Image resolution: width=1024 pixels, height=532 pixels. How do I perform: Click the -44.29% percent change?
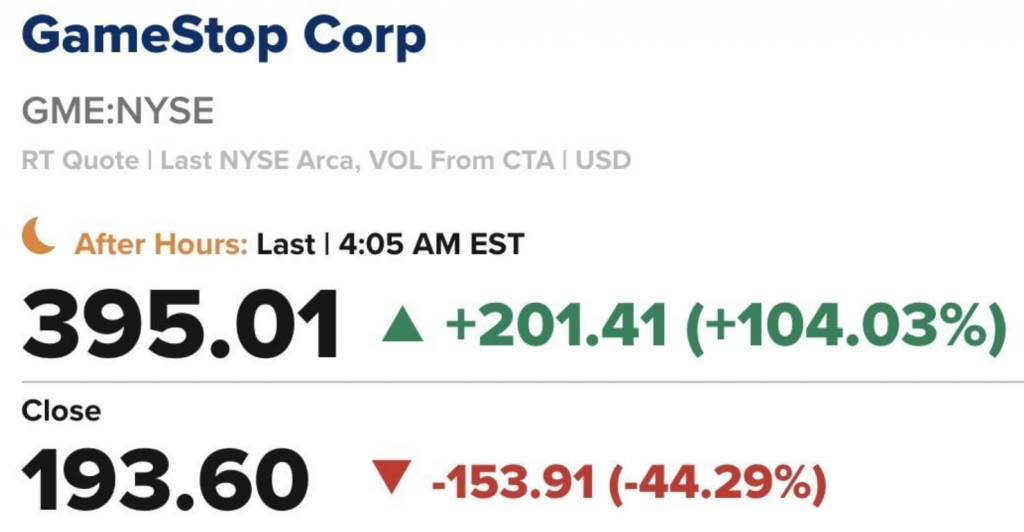click(x=717, y=484)
